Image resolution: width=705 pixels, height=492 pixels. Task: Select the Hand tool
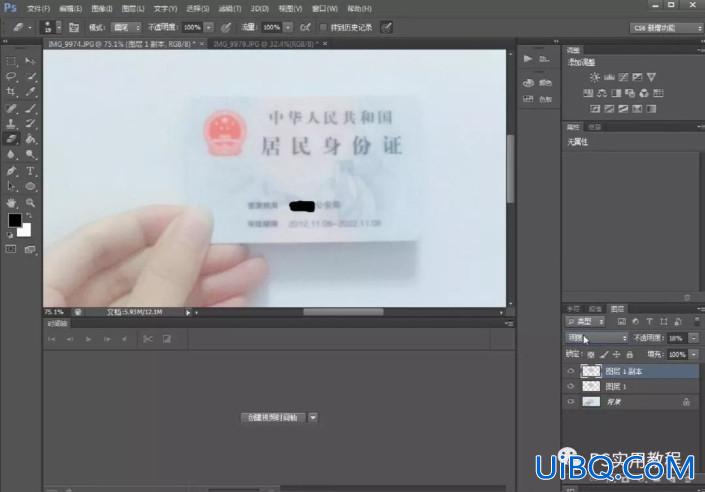click(x=11, y=203)
